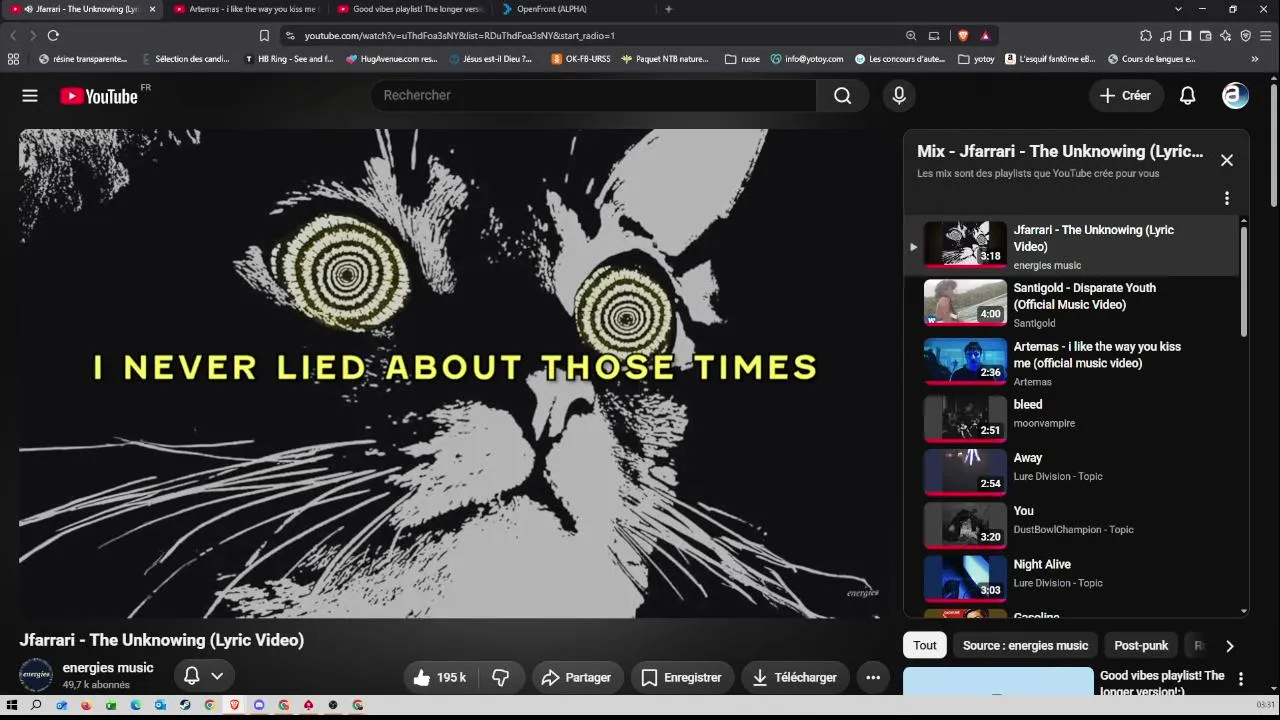Screen dimensions: 1280x720
Task: Close the Jfarrari - The Unknowing browser tab
Action: click(152, 9)
